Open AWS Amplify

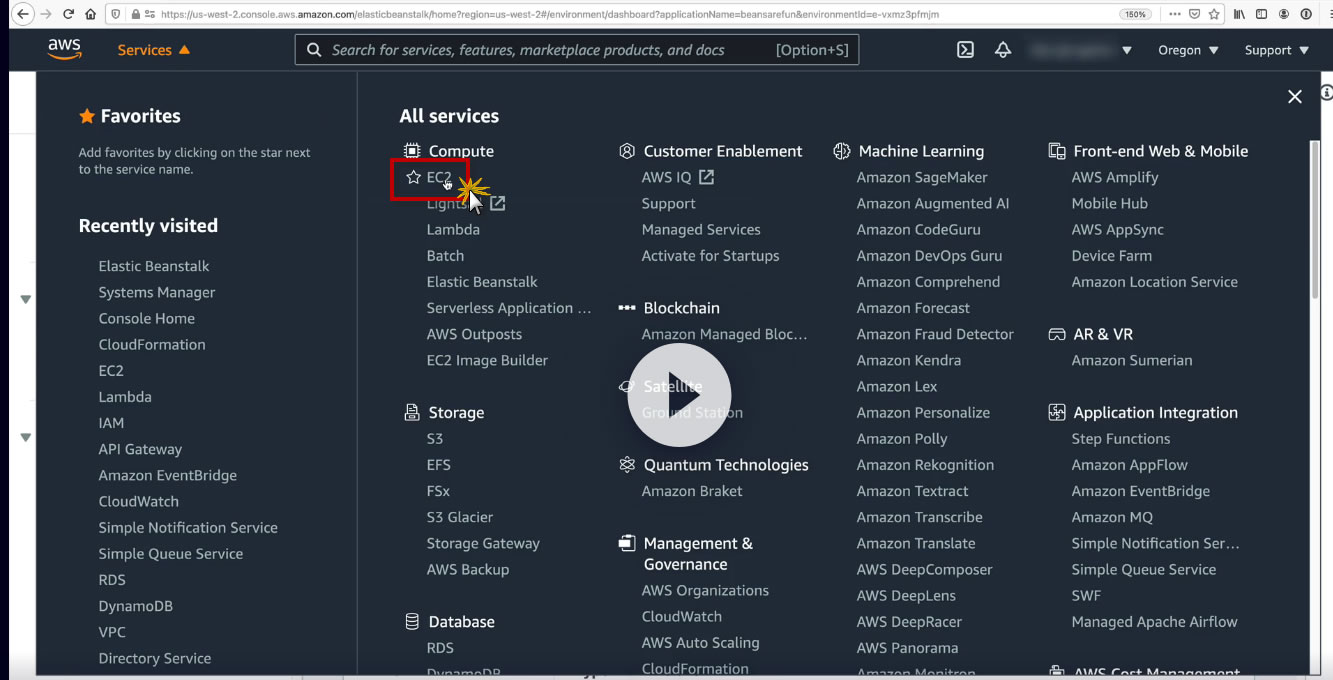pyautogui.click(x=1115, y=177)
